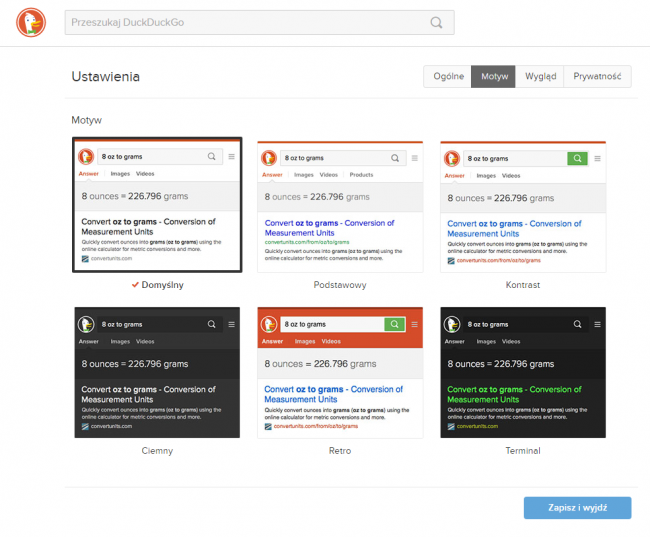Click duck logo in Terminal preview
This screenshot has height=537, width=650.
pos(452,324)
